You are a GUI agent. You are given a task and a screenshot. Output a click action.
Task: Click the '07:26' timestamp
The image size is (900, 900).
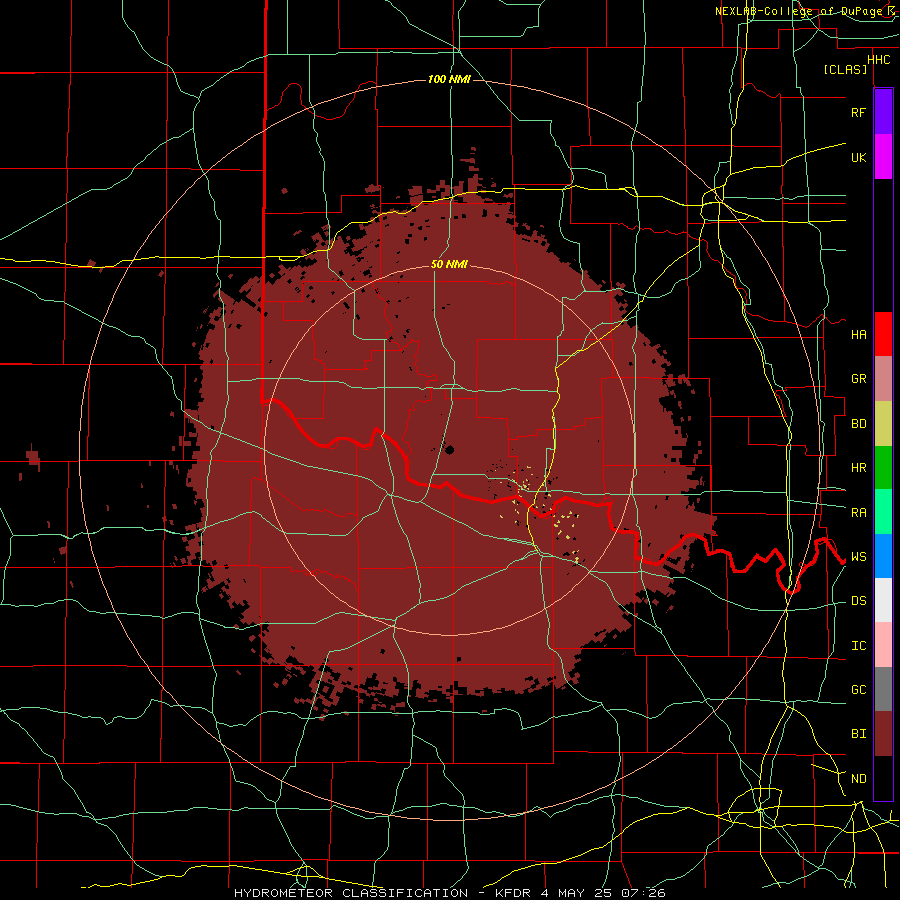644,893
